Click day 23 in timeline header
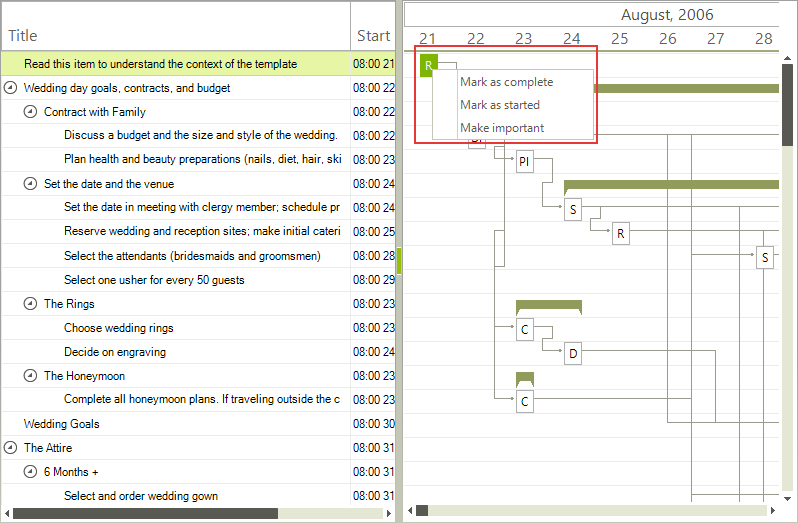798x523 pixels. [523, 39]
